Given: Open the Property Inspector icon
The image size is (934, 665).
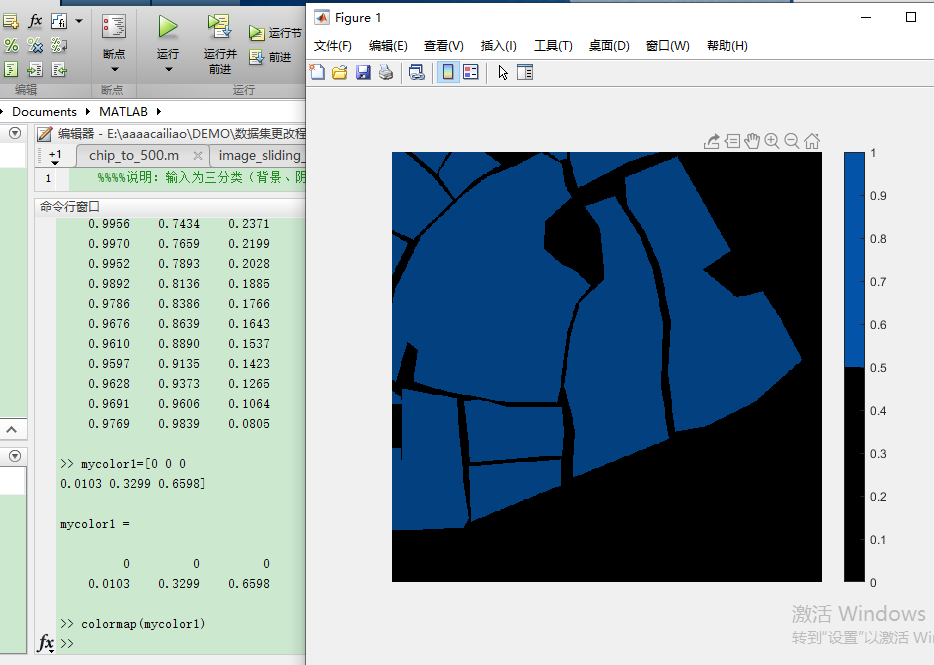Looking at the screenshot, I should (525, 73).
